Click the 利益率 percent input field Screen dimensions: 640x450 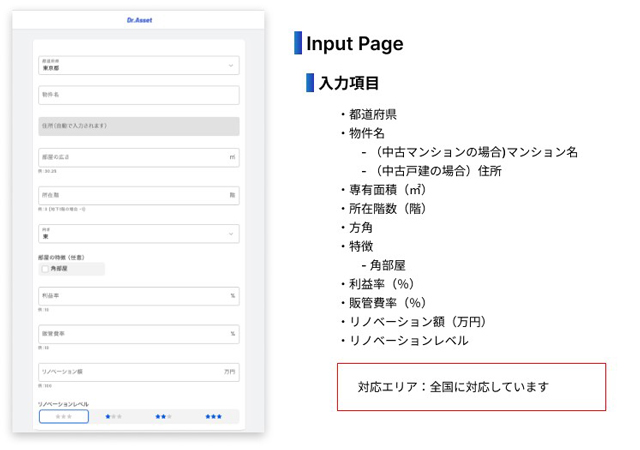click(139, 296)
